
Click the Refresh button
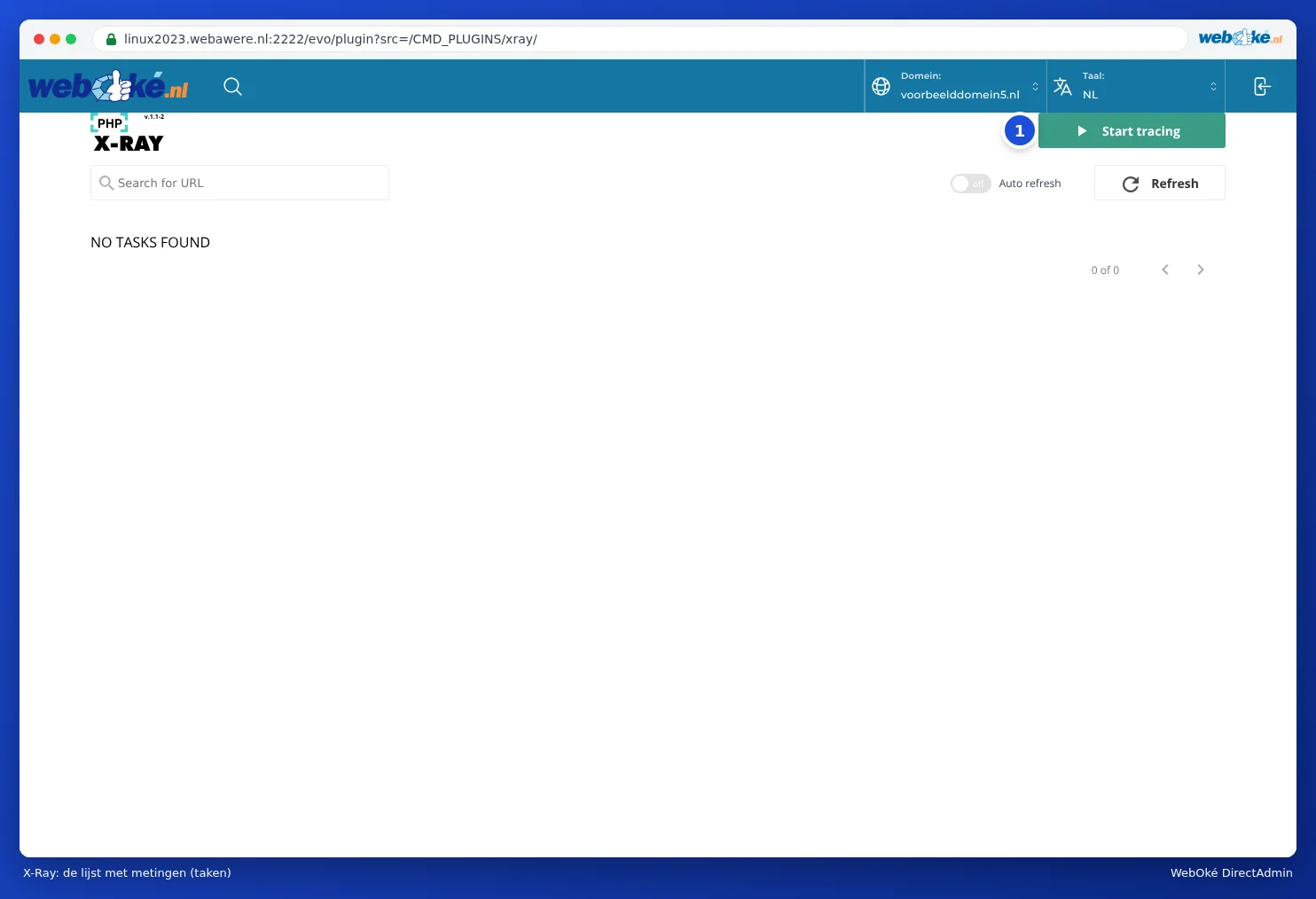(x=1160, y=184)
